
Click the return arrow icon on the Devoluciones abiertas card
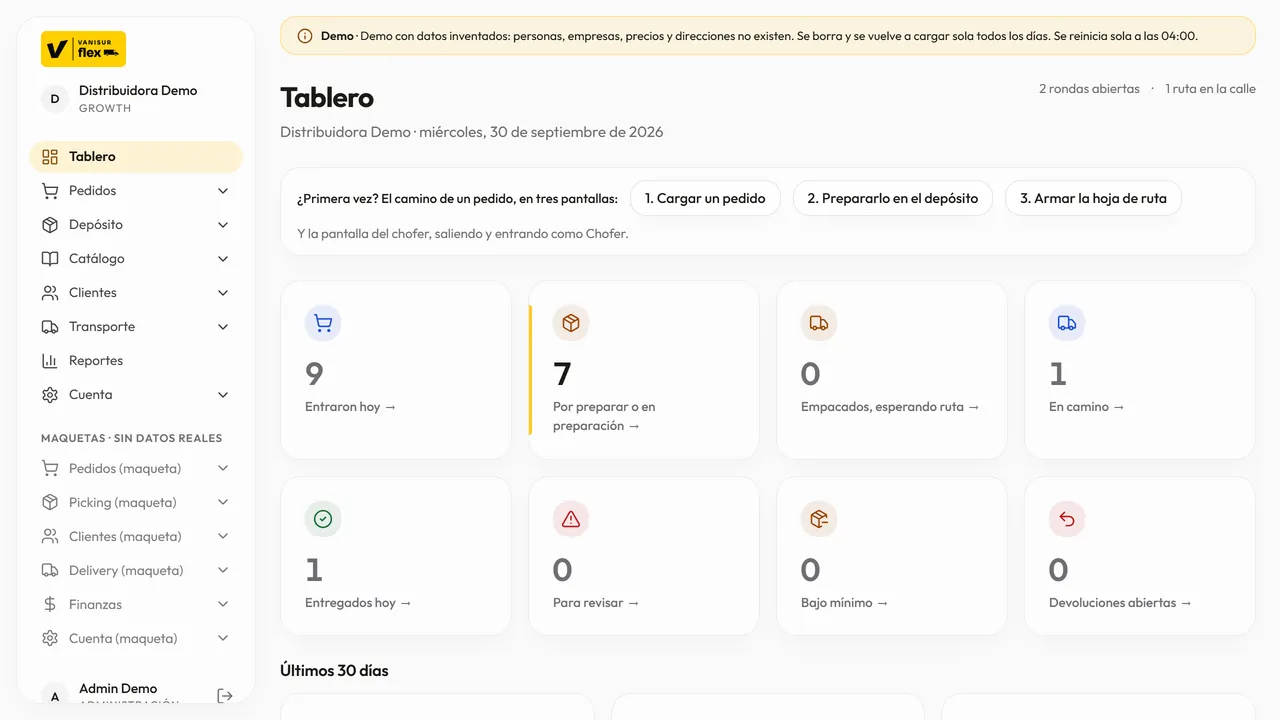(1067, 519)
